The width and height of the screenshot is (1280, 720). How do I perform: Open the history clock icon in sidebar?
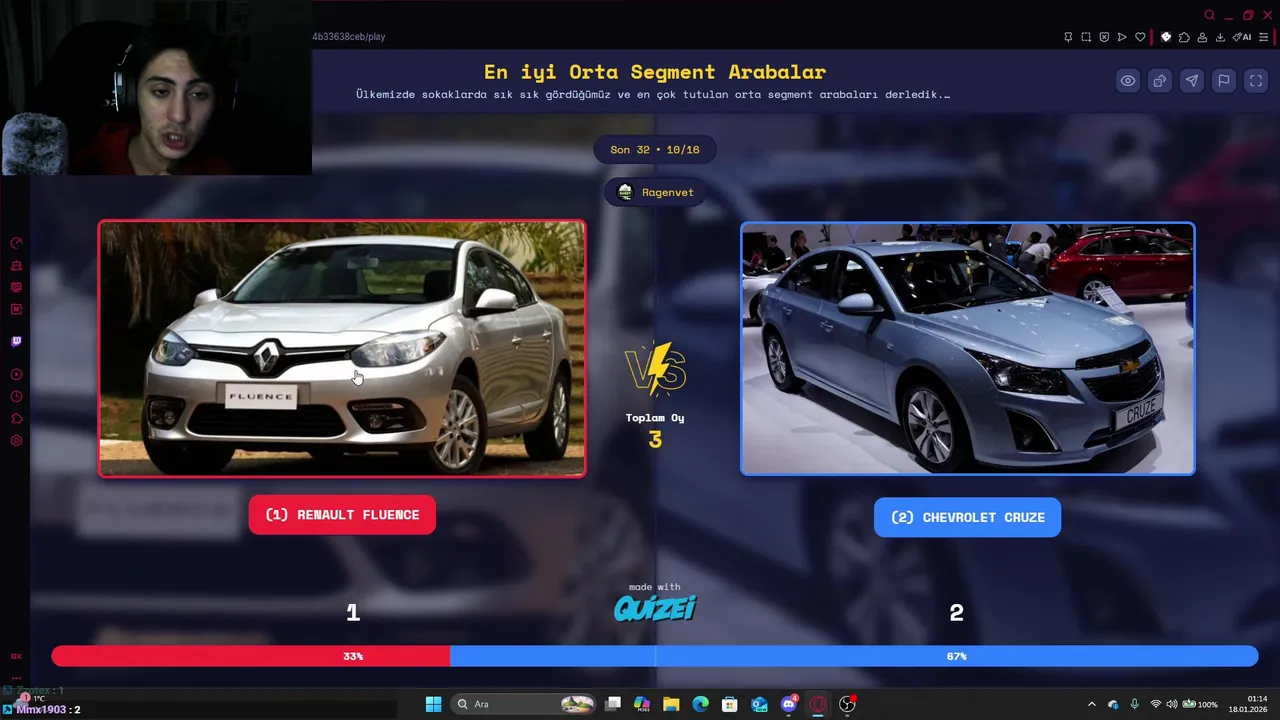[16, 396]
